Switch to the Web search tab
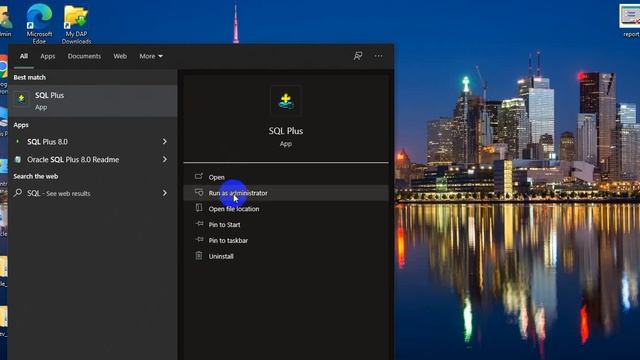This screenshot has width=640, height=360. pos(120,56)
